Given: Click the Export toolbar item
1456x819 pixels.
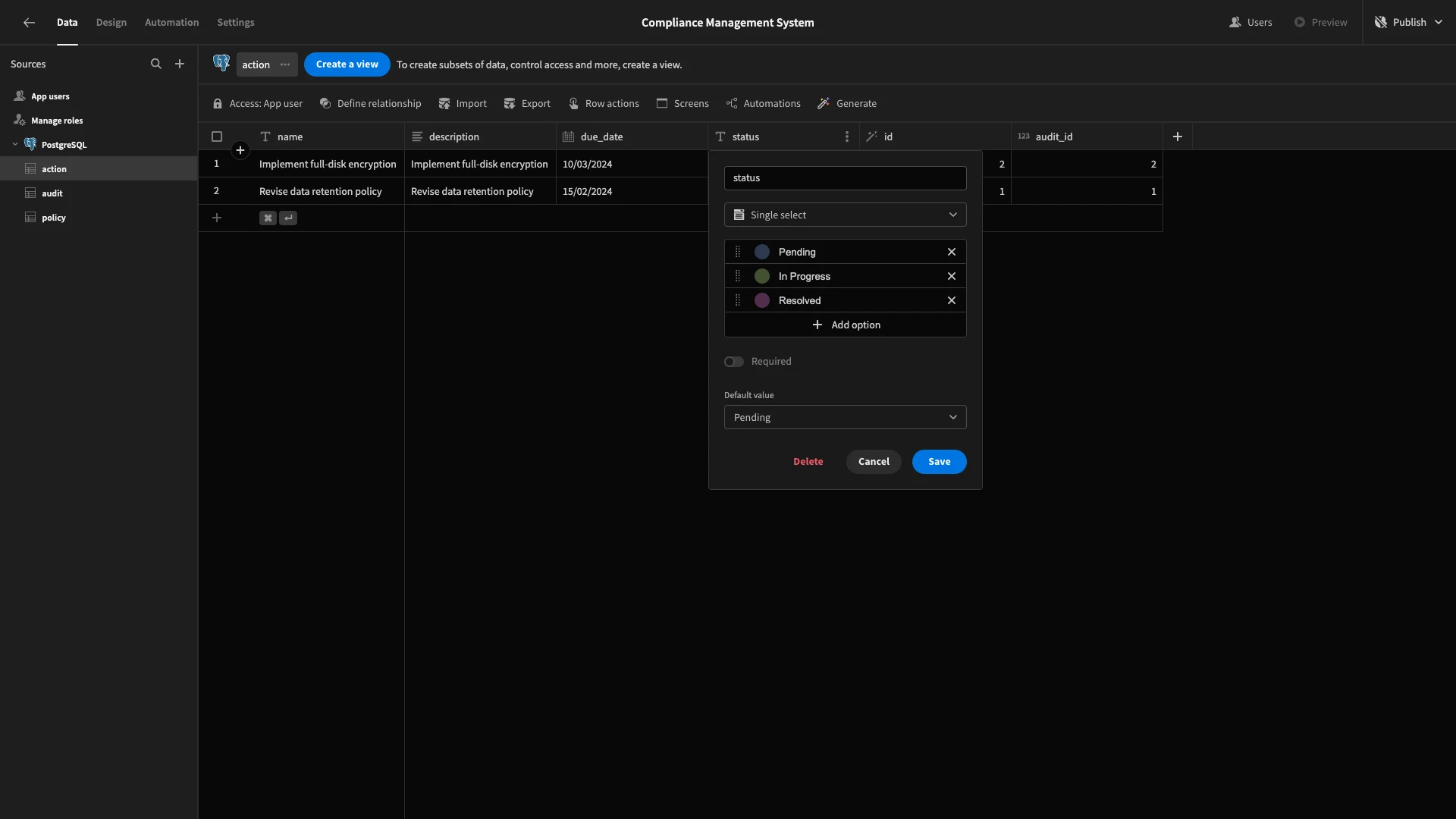Looking at the screenshot, I should click(527, 104).
